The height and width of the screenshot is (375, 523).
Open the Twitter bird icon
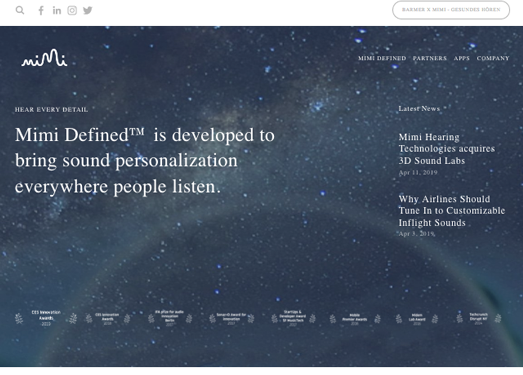(x=88, y=10)
